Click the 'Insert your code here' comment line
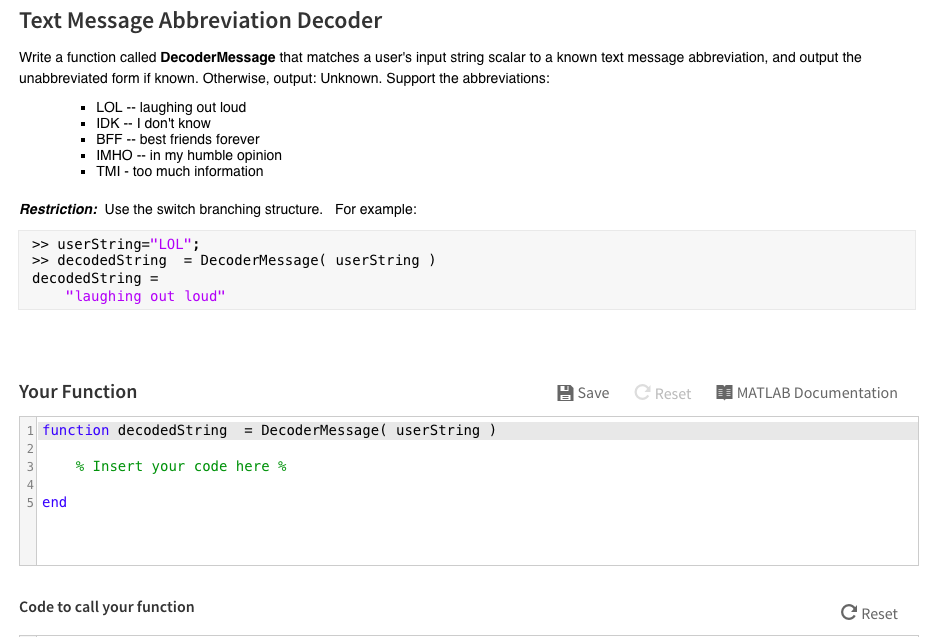The height and width of the screenshot is (637, 932). pos(181,466)
